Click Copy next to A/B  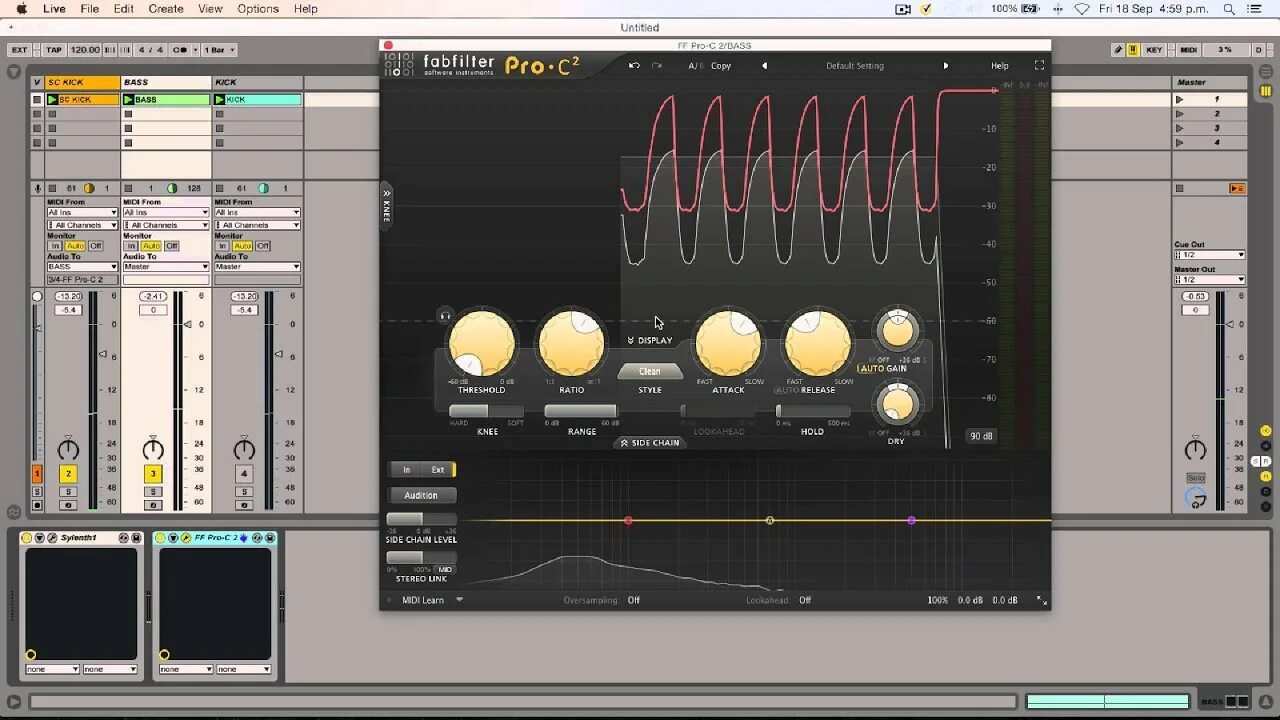[721, 66]
